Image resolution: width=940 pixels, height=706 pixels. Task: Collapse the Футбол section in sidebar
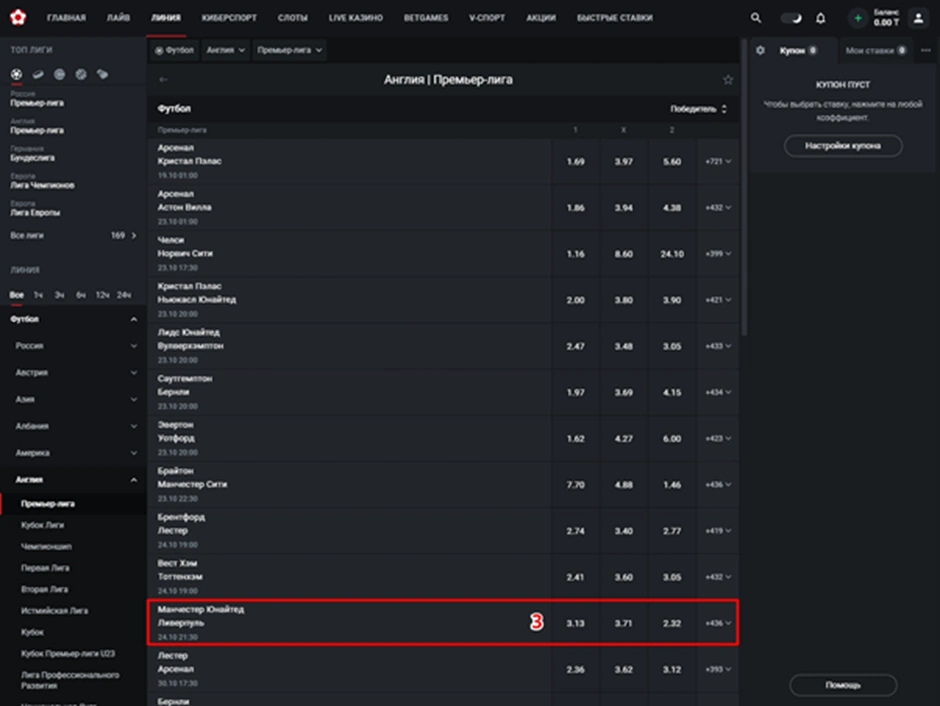pyautogui.click(x=134, y=319)
